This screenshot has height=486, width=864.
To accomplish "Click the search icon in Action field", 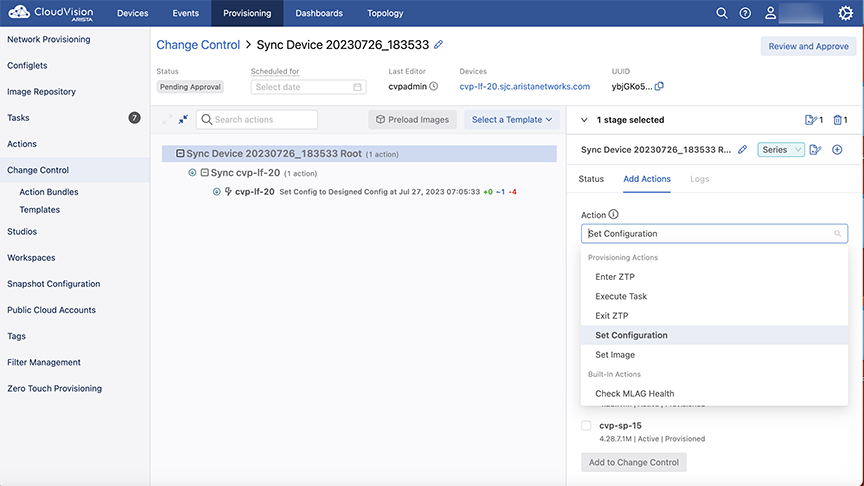I will pyautogui.click(x=837, y=234).
